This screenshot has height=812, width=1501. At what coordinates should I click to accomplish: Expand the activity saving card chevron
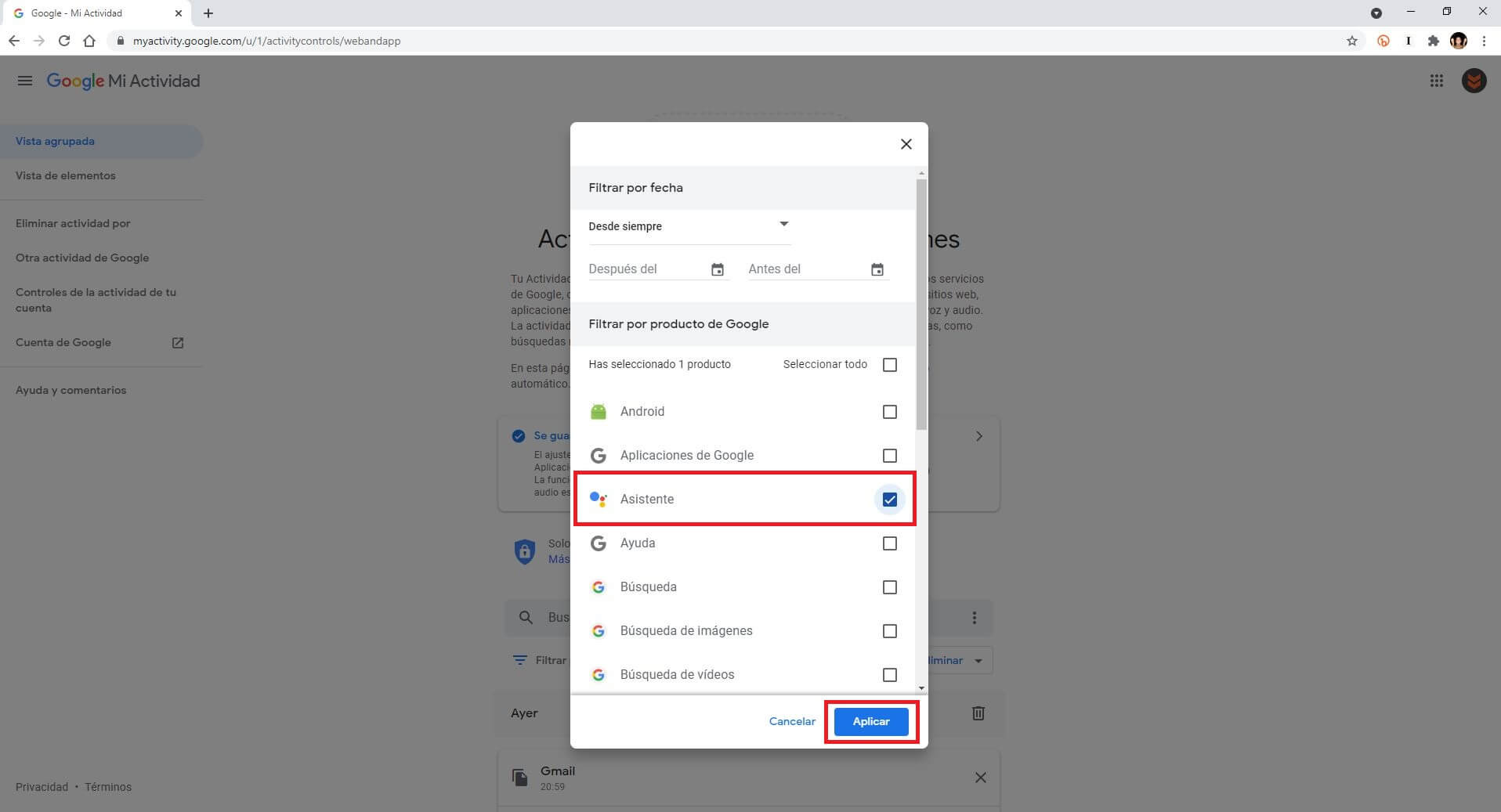pyautogui.click(x=979, y=436)
